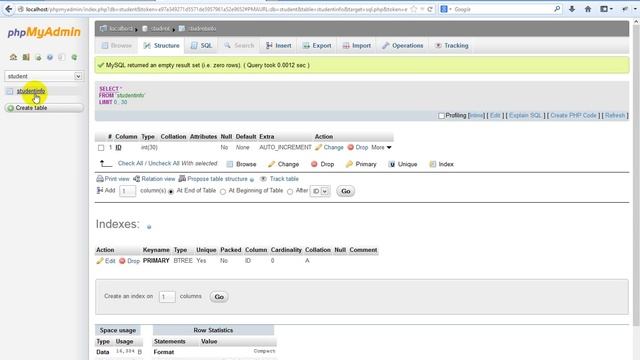Click the student database breadcrumb
This screenshot has width=640, height=360.
[x=160, y=29]
